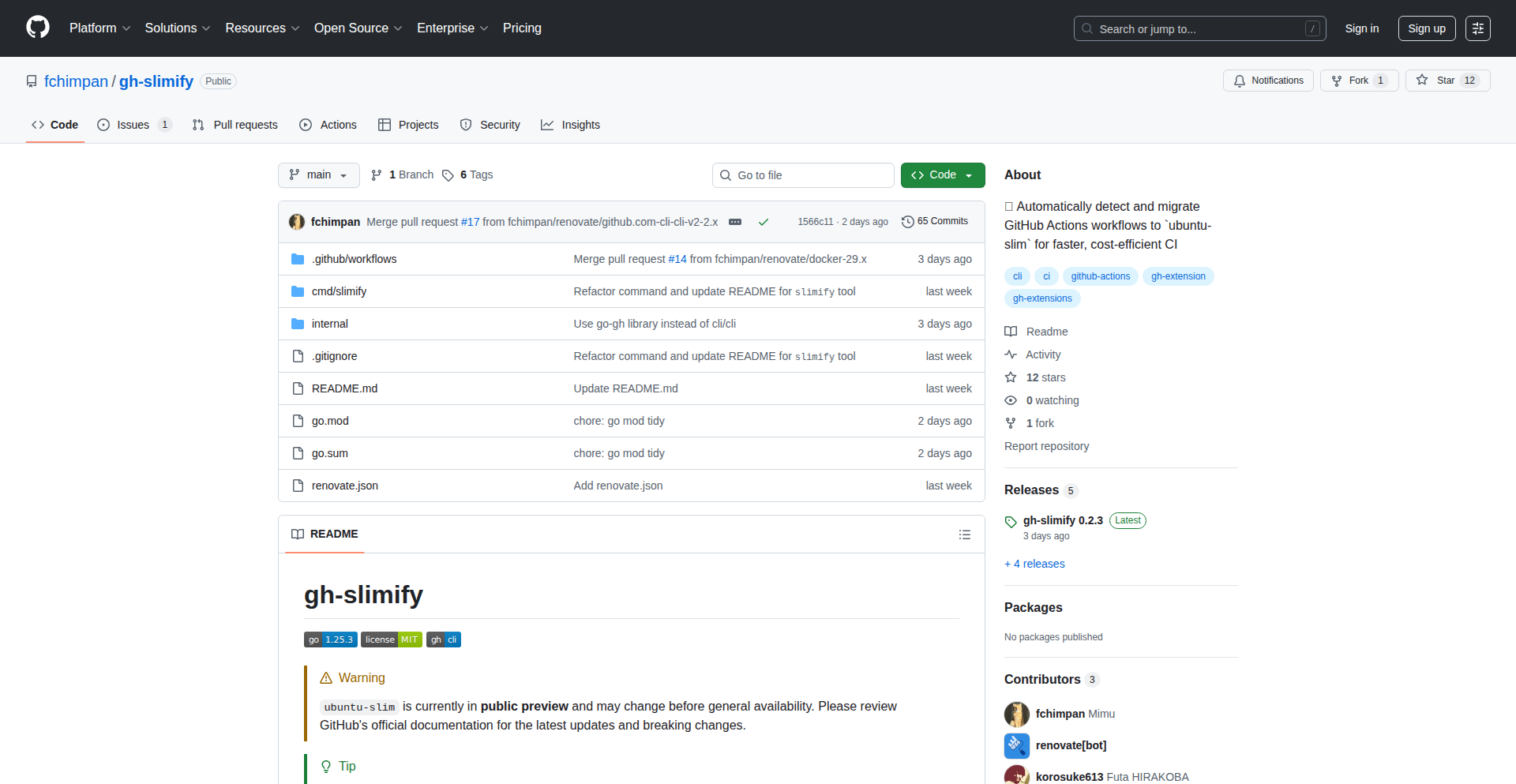The height and width of the screenshot is (784, 1516).
Task: Open the Notifications bell icon
Action: 1239,80
